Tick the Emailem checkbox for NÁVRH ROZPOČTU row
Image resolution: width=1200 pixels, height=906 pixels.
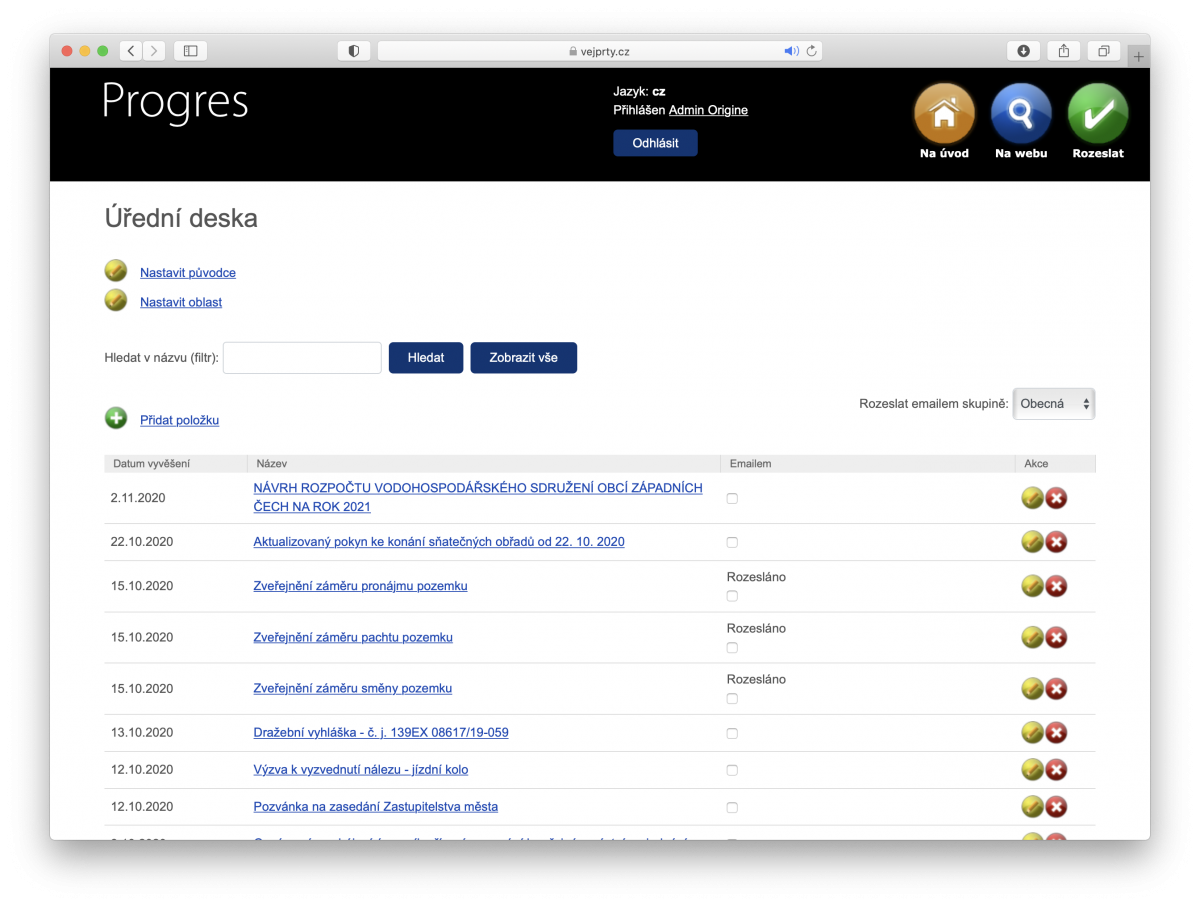[x=732, y=498]
